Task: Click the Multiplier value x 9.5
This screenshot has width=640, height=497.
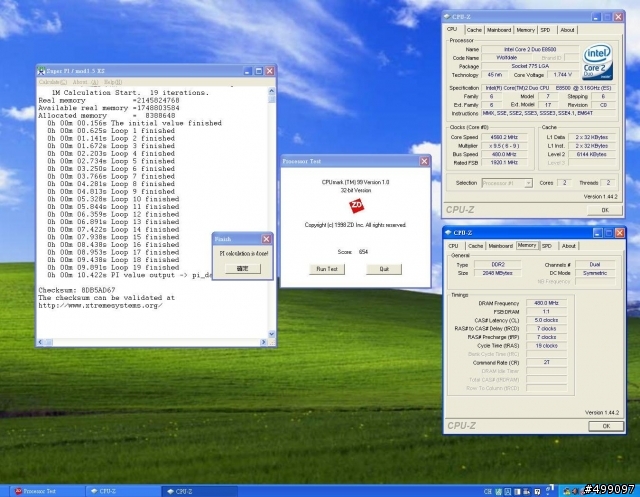Action: pyautogui.click(x=504, y=146)
